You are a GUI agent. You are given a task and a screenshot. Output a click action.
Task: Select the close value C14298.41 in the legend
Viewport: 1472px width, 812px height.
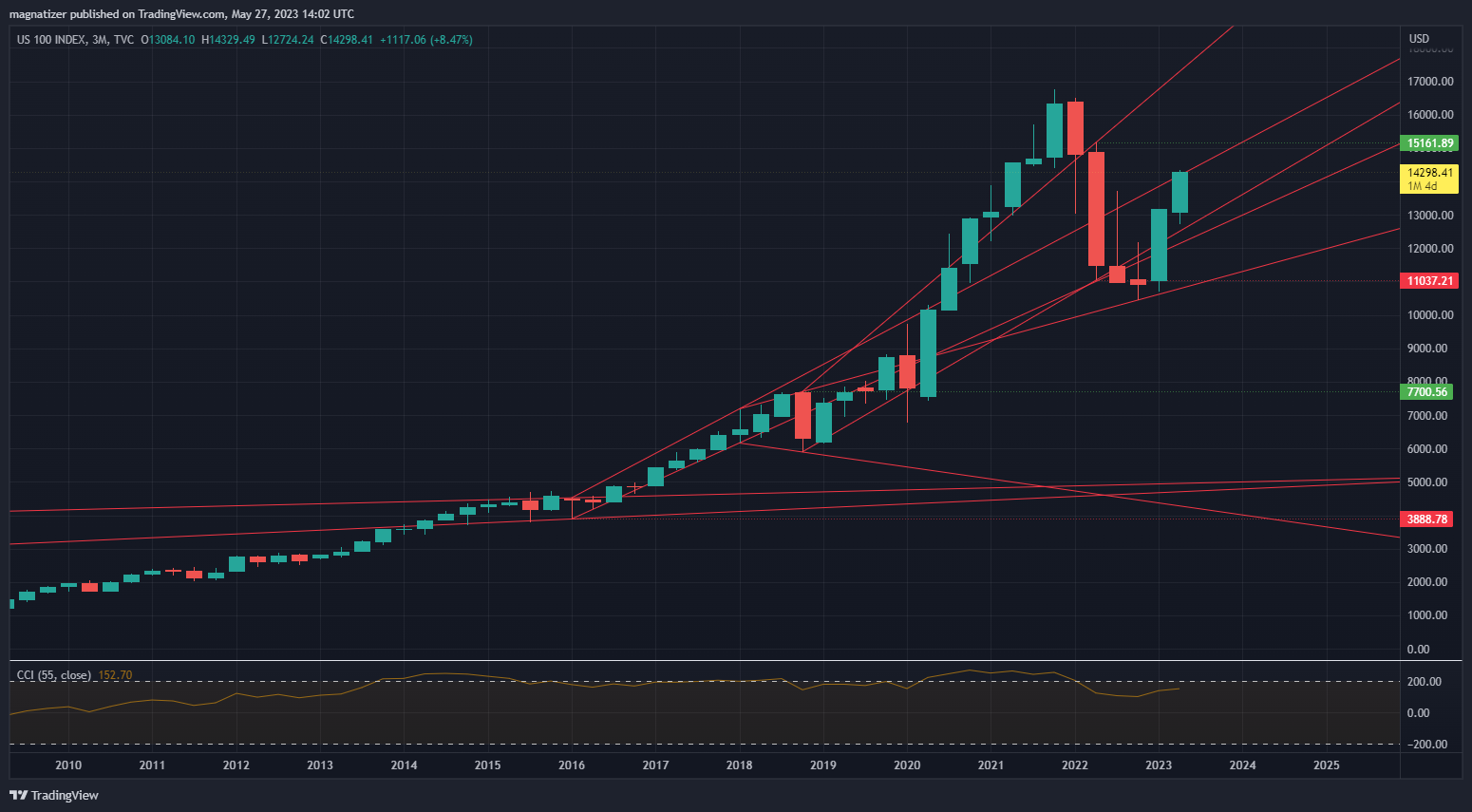[347, 40]
